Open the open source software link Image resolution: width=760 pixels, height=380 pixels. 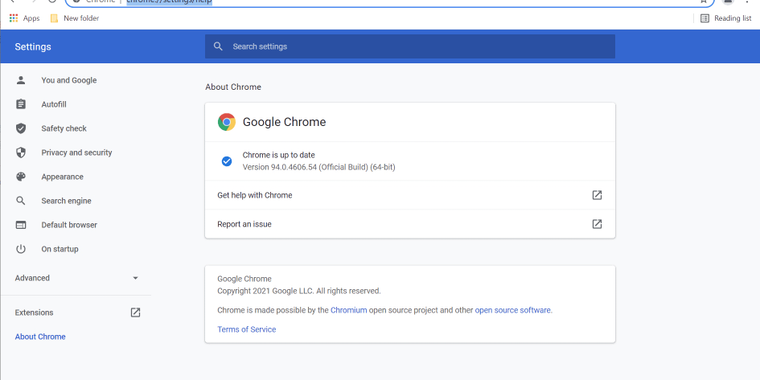pyautogui.click(x=513, y=310)
